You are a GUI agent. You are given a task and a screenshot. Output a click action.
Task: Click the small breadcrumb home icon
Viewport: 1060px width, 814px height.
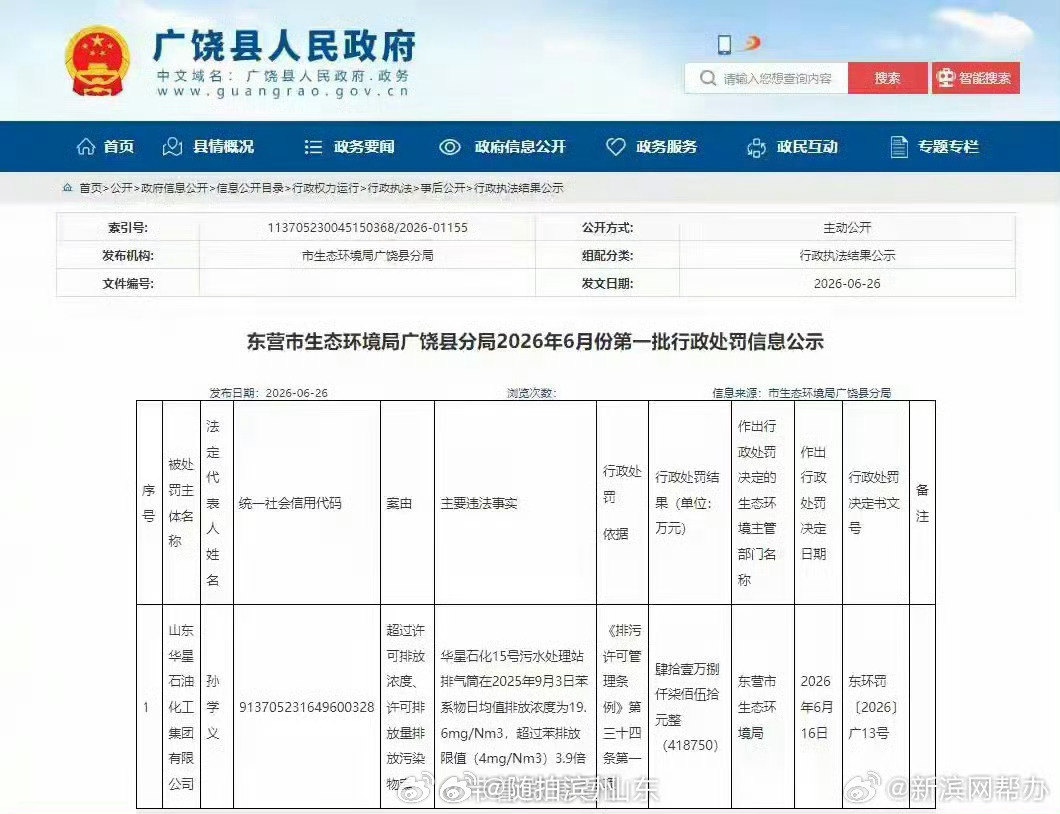pyautogui.click(x=68, y=188)
